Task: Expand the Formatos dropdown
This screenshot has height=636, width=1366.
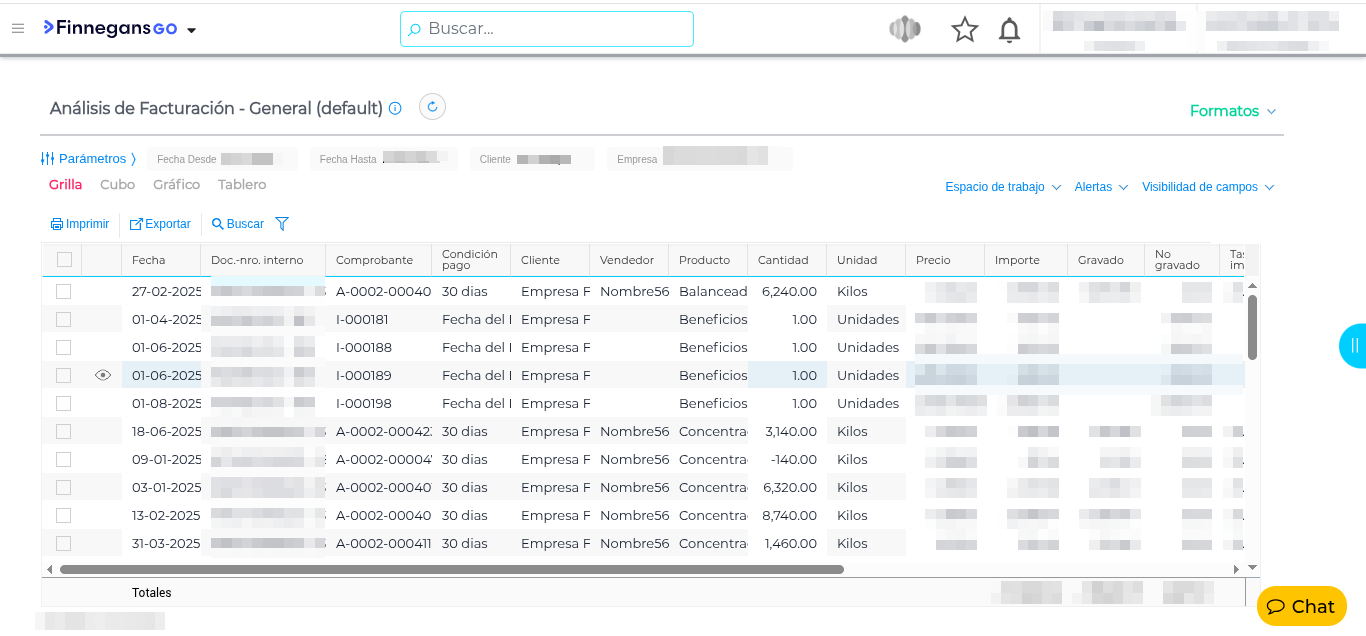Action: [x=1232, y=111]
